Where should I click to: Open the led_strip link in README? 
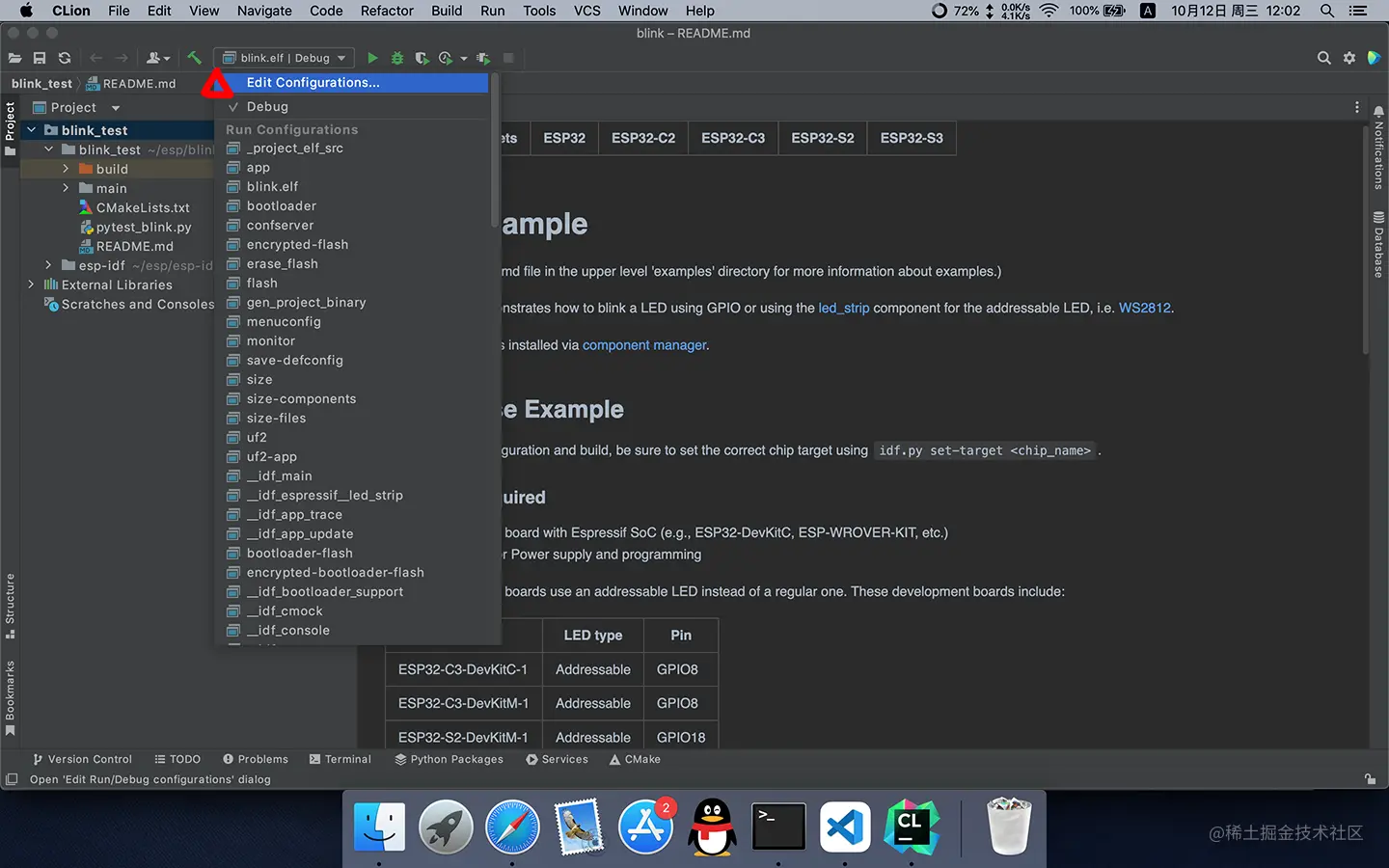tap(844, 309)
